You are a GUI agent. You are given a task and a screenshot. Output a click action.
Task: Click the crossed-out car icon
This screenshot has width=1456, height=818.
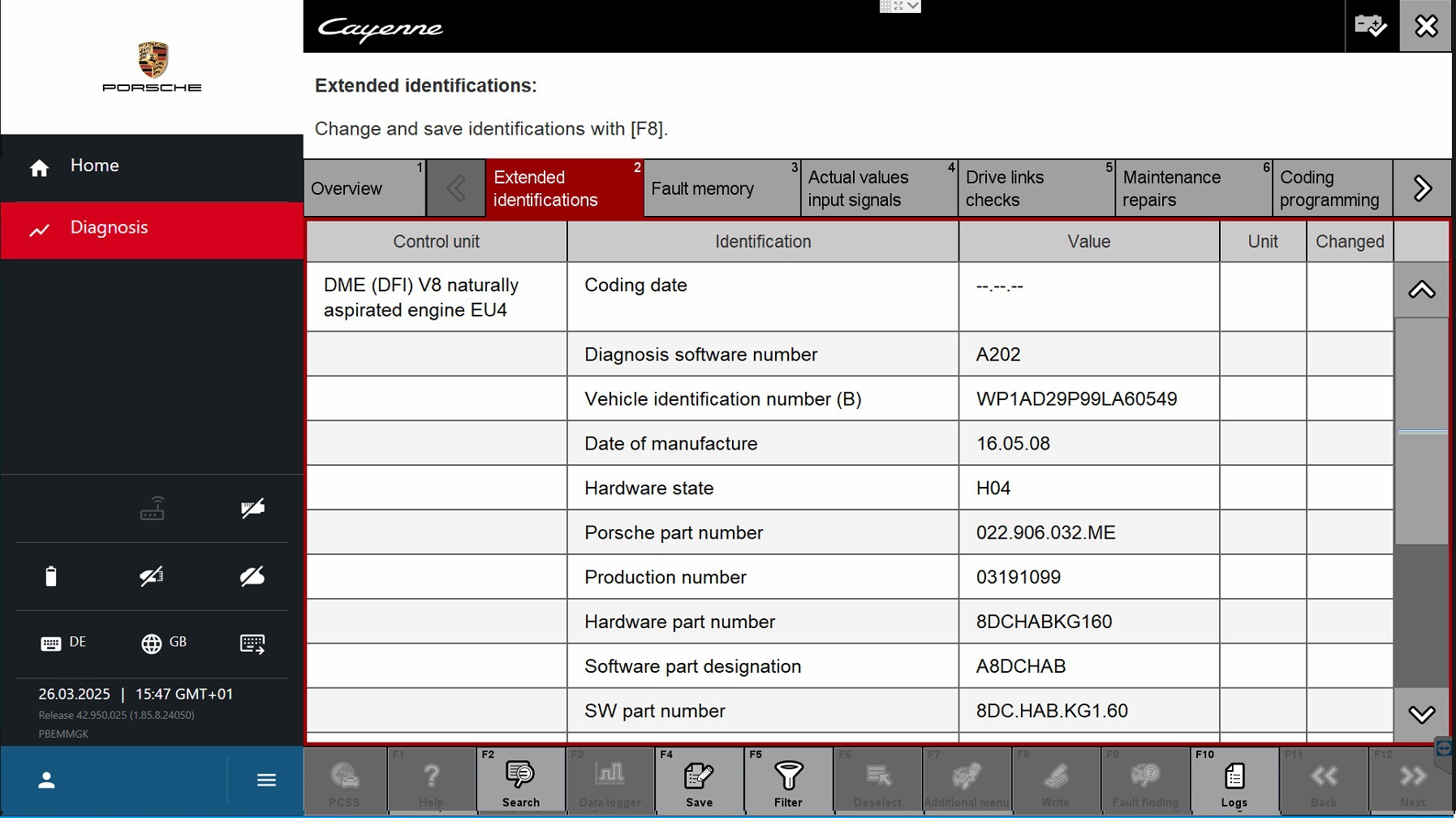252,576
